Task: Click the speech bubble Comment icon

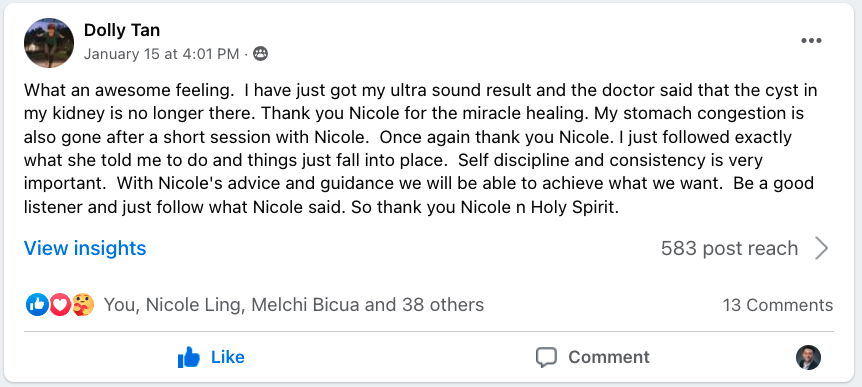Action: (x=546, y=357)
